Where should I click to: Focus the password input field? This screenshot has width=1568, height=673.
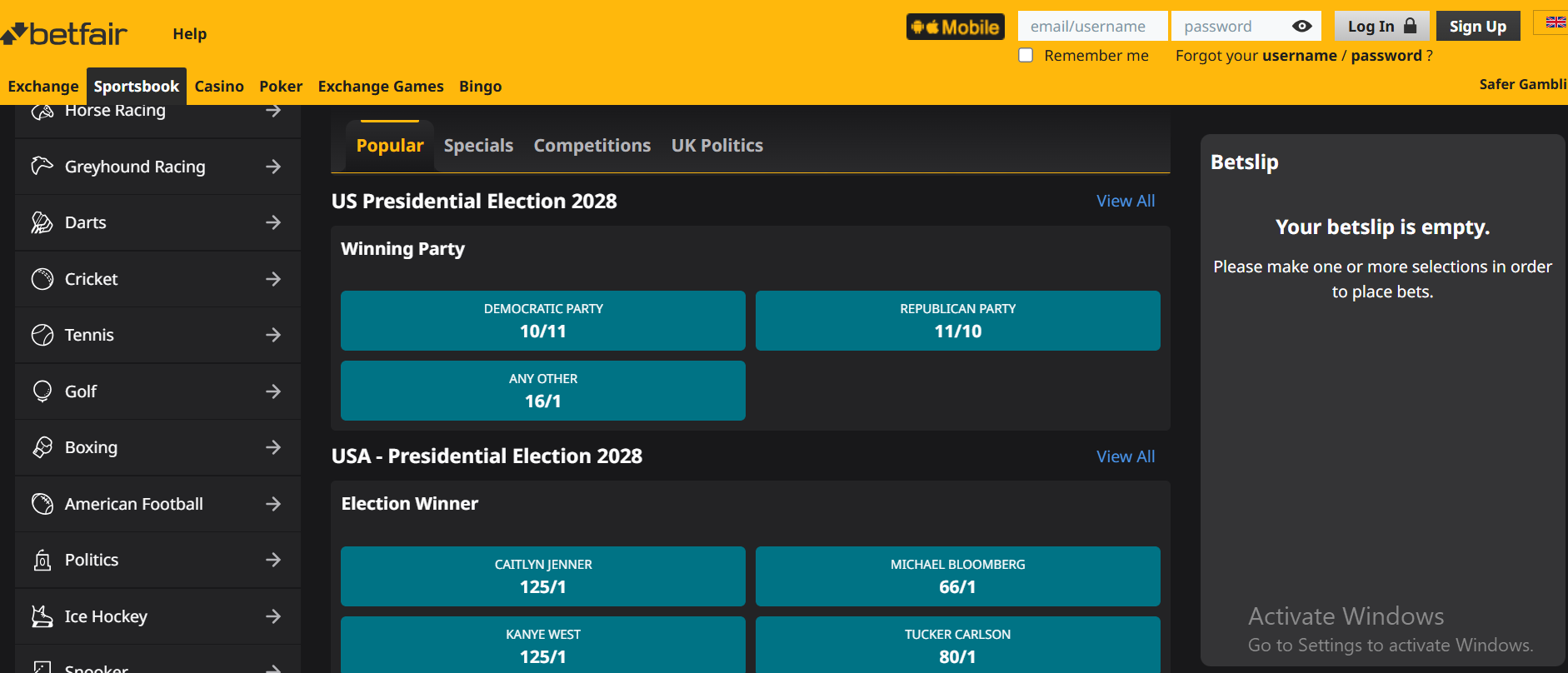tap(1246, 27)
